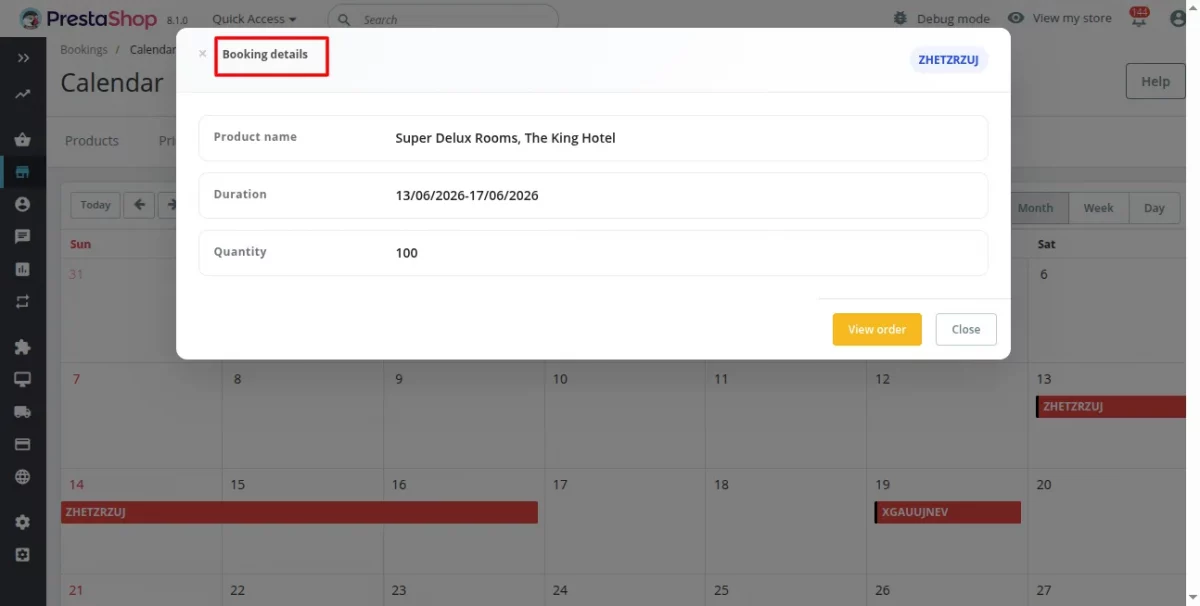
Task: Open Stats bar chart icon in sidebar
Action: coord(23,269)
